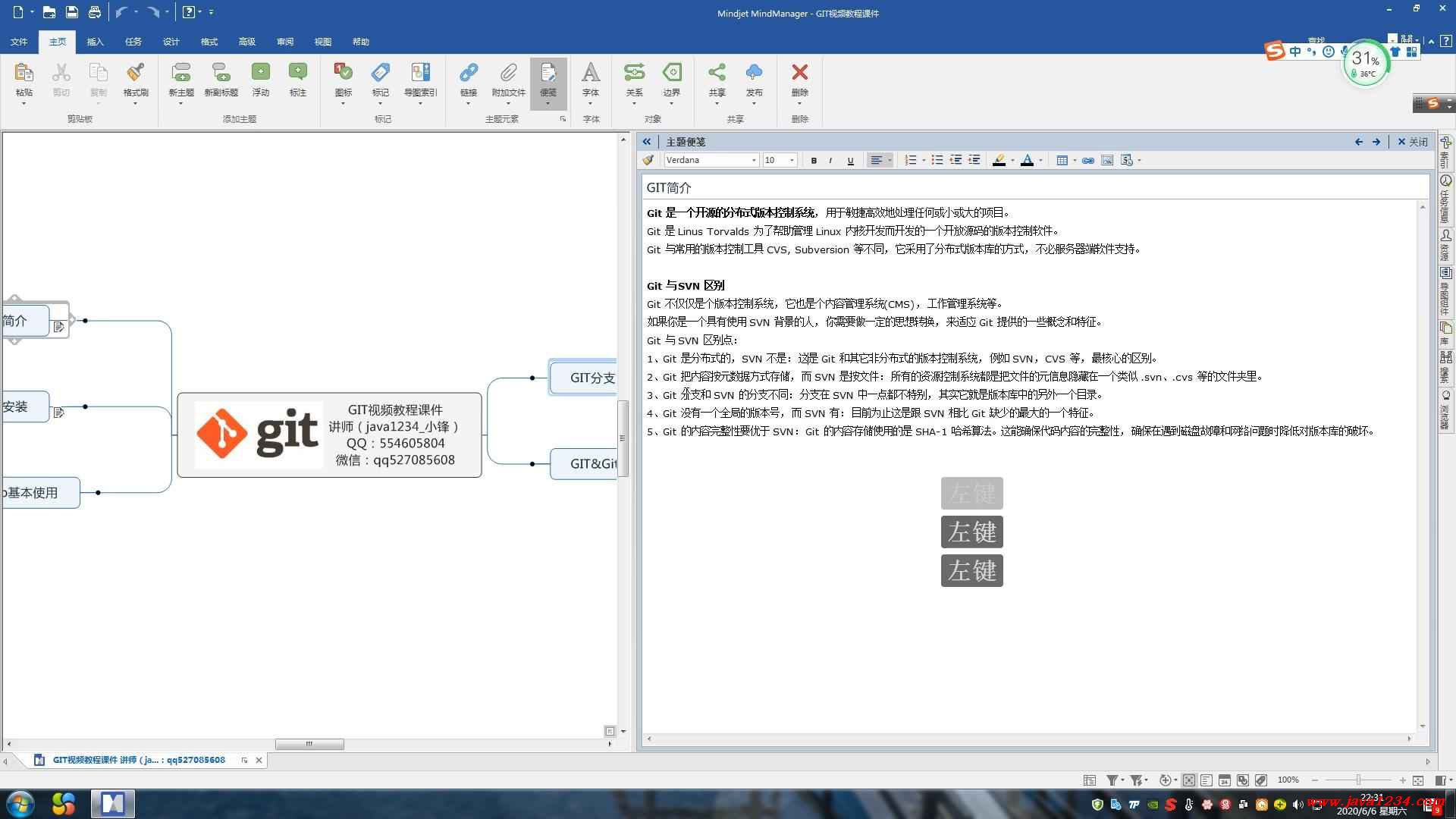
Task: Open the 文件 menu tab
Action: (x=19, y=42)
